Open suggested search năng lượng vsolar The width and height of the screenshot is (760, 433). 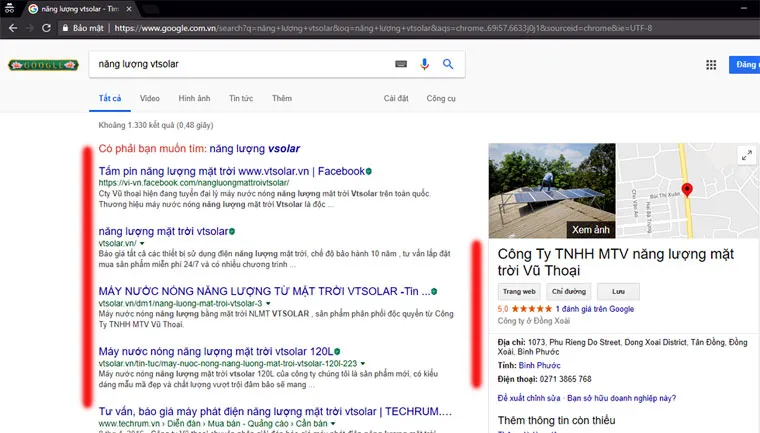pos(254,149)
